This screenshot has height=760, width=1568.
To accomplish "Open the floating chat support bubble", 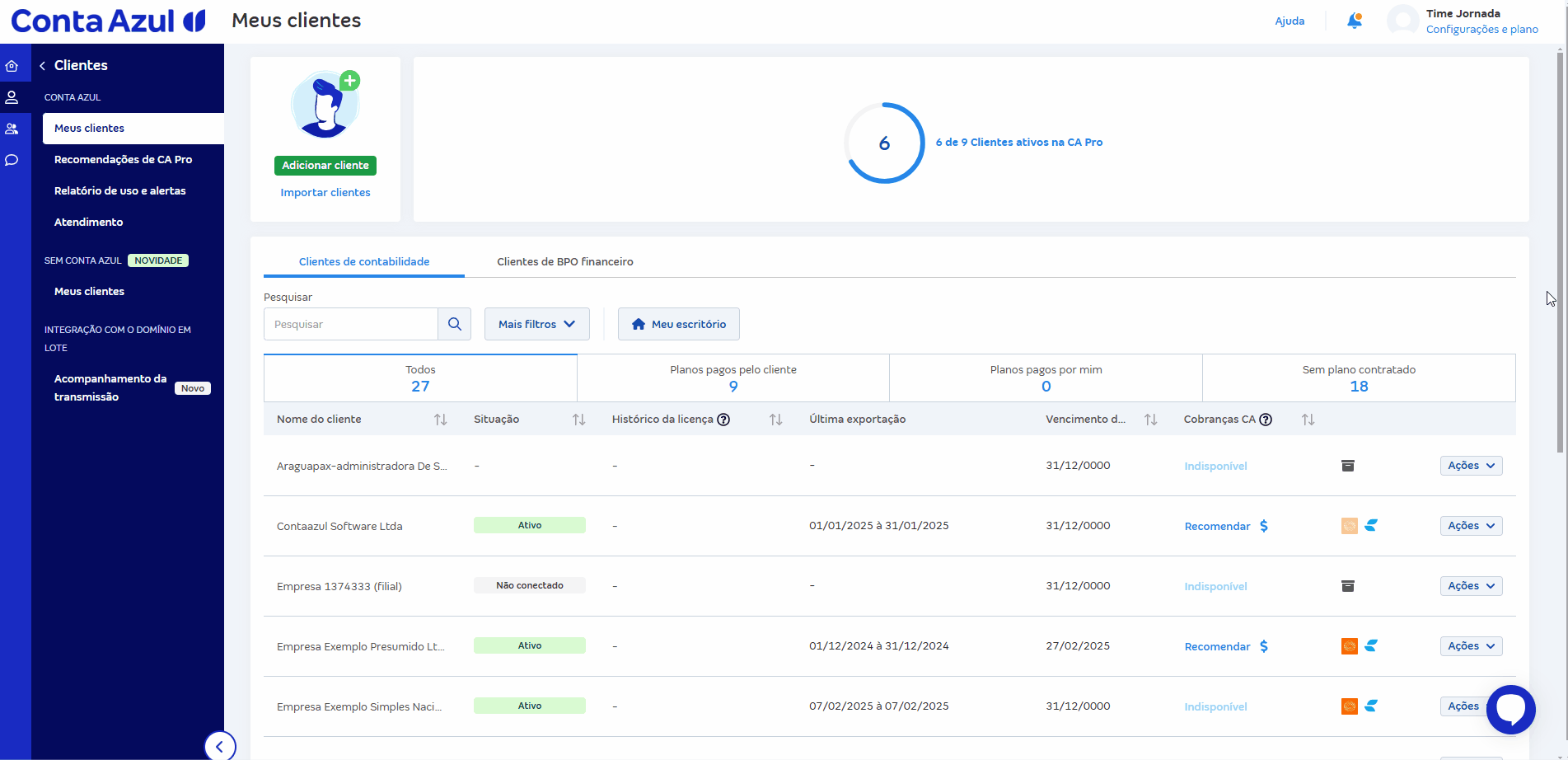I will (x=1510, y=709).
